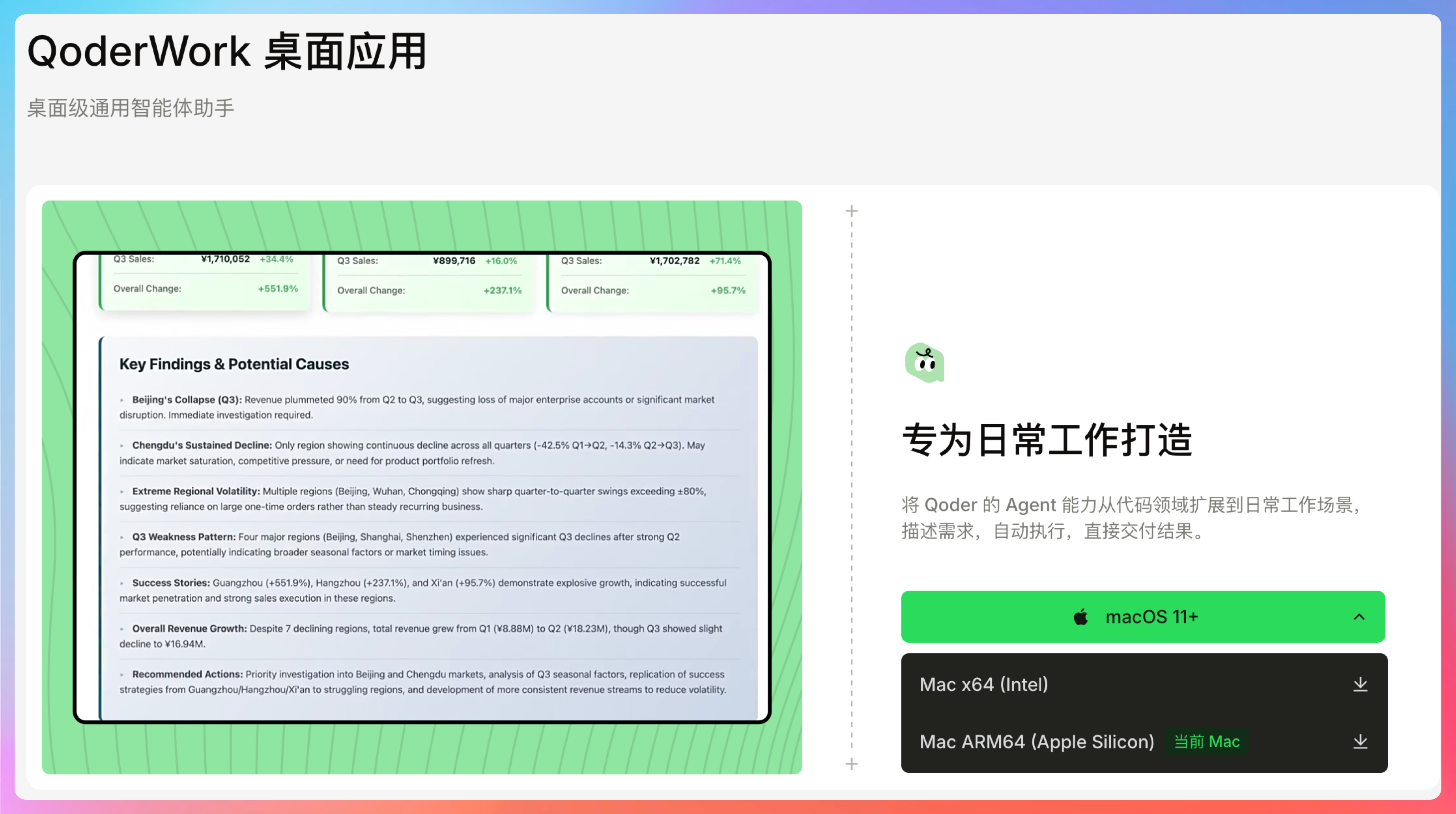Click the plus mark below dashed divider
Image resolution: width=1456 pixels, height=814 pixels.
coord(851,764)
